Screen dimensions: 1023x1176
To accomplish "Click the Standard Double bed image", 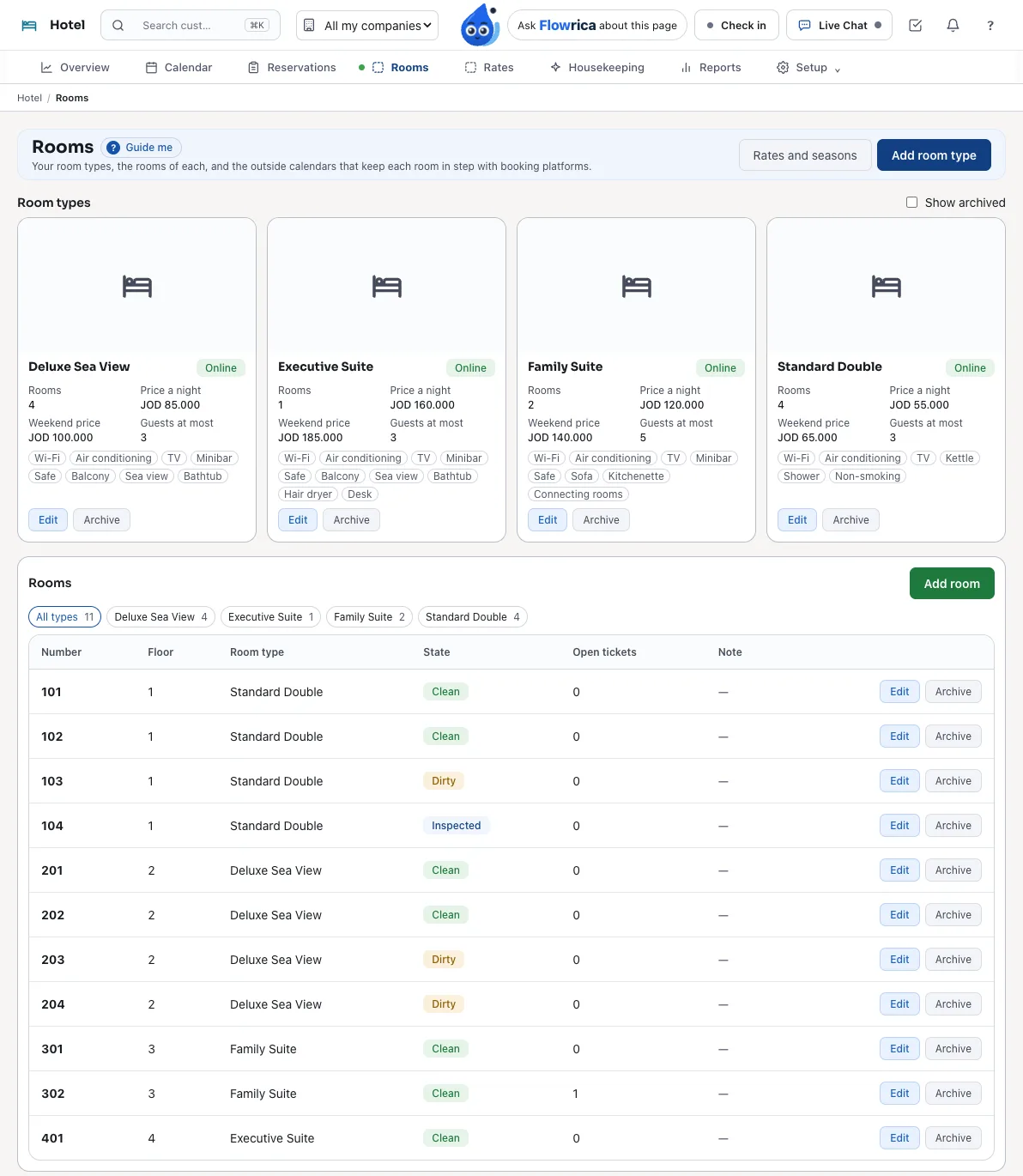I will pos(887,286).
